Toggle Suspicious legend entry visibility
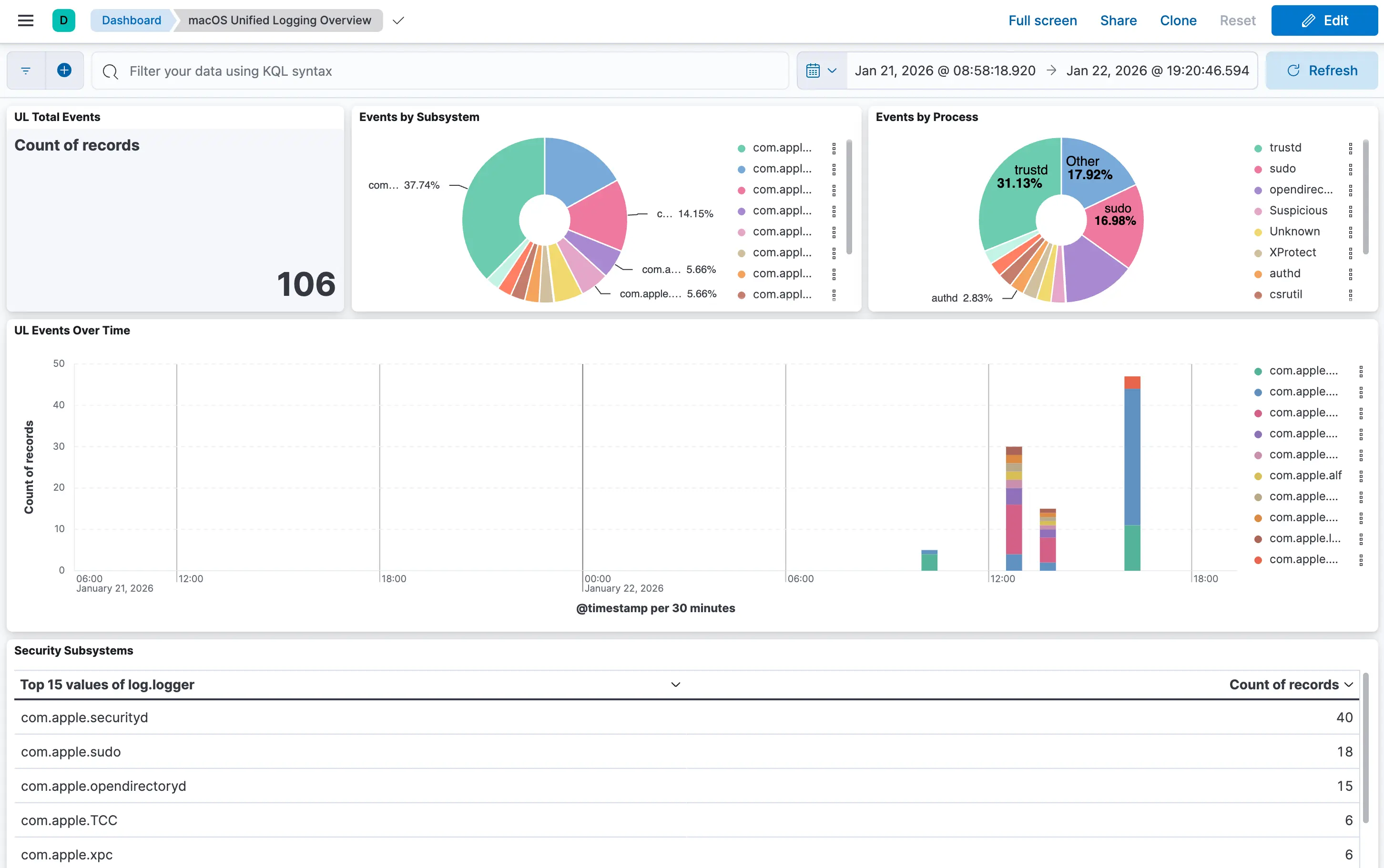Screen dimensions: 1384x868 tap(1298, 211)
